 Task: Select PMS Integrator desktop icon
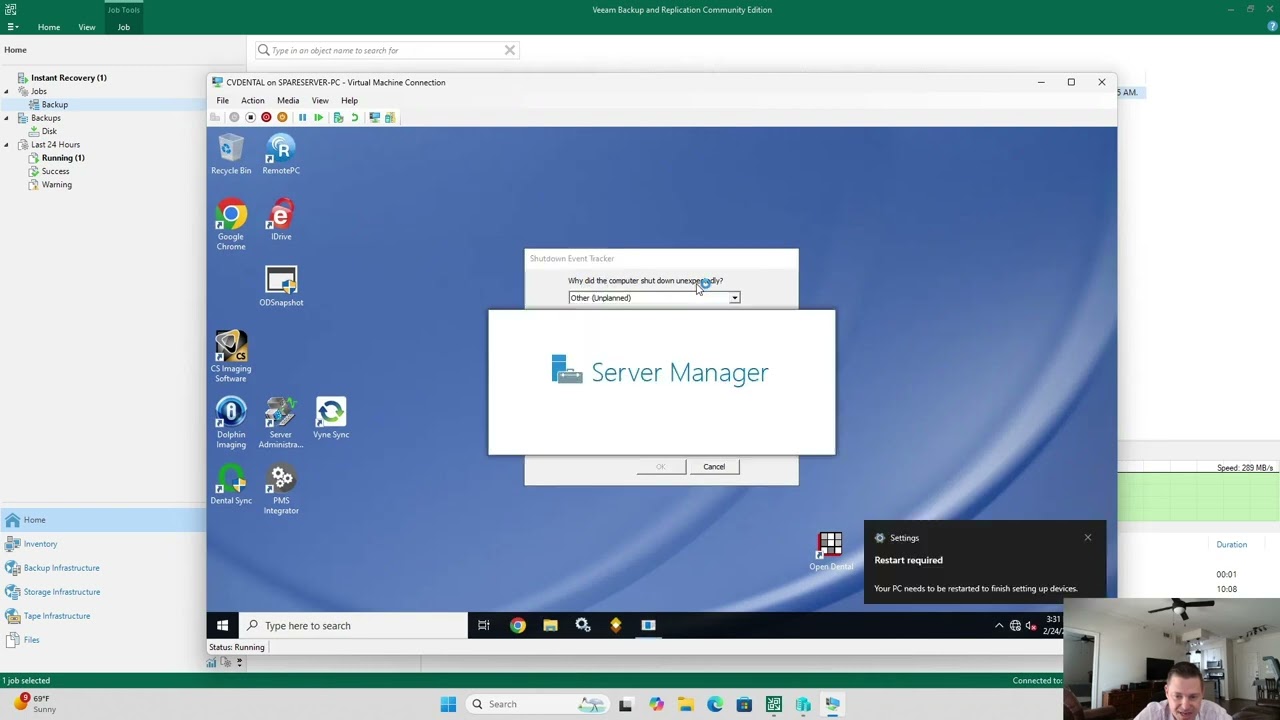pyautogui.click(x=281, y=490)
